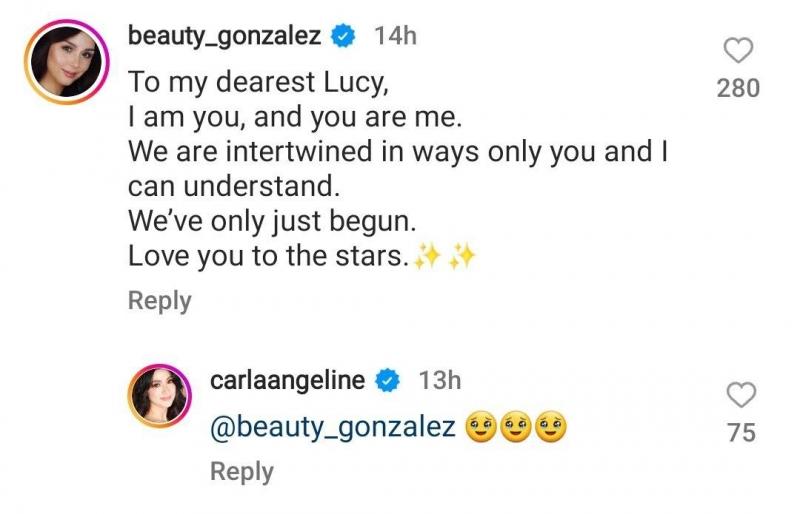View the 280 likes count

click(x=738, y=88)
